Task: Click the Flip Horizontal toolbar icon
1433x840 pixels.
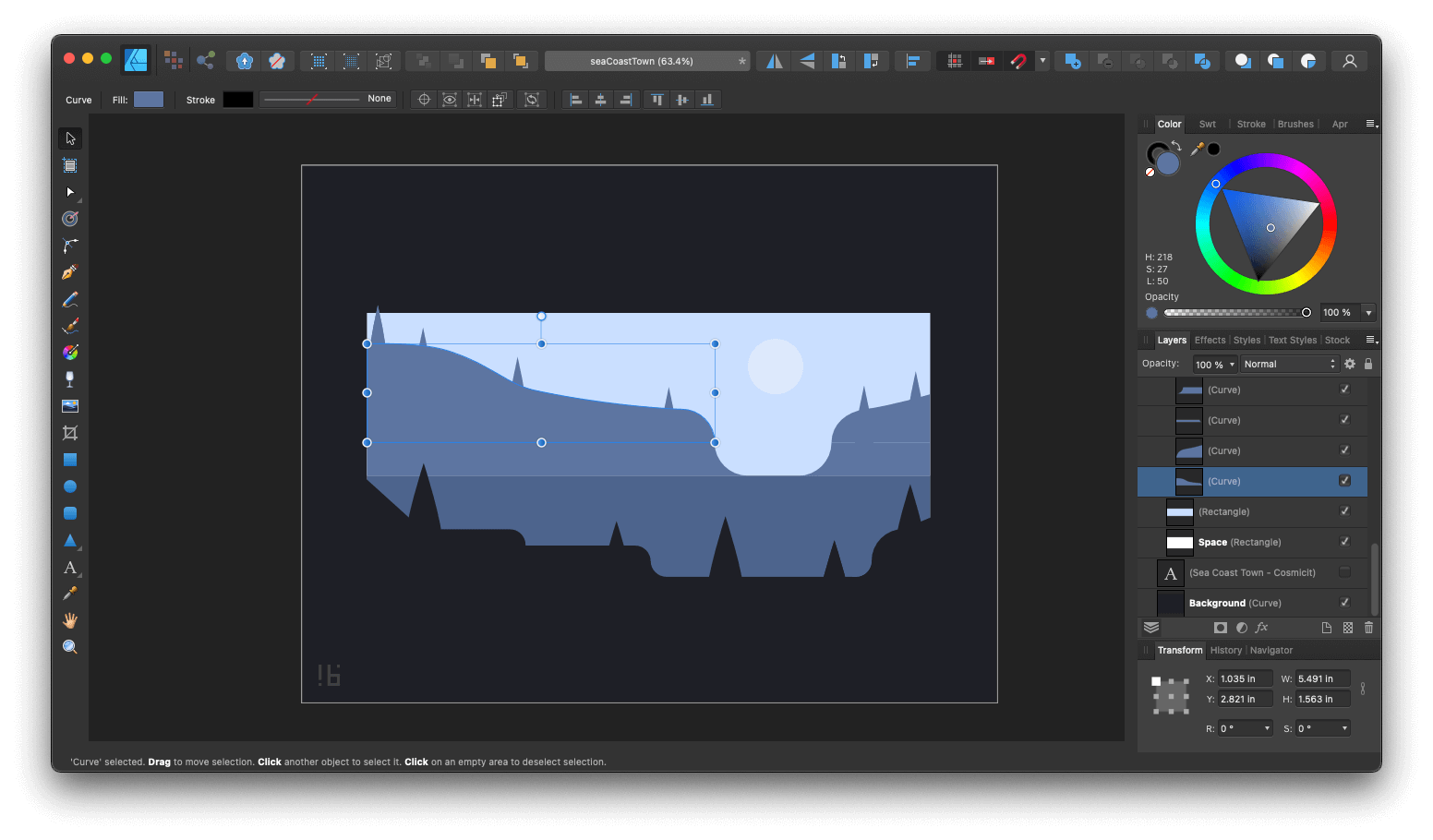Action: [773, 60]
